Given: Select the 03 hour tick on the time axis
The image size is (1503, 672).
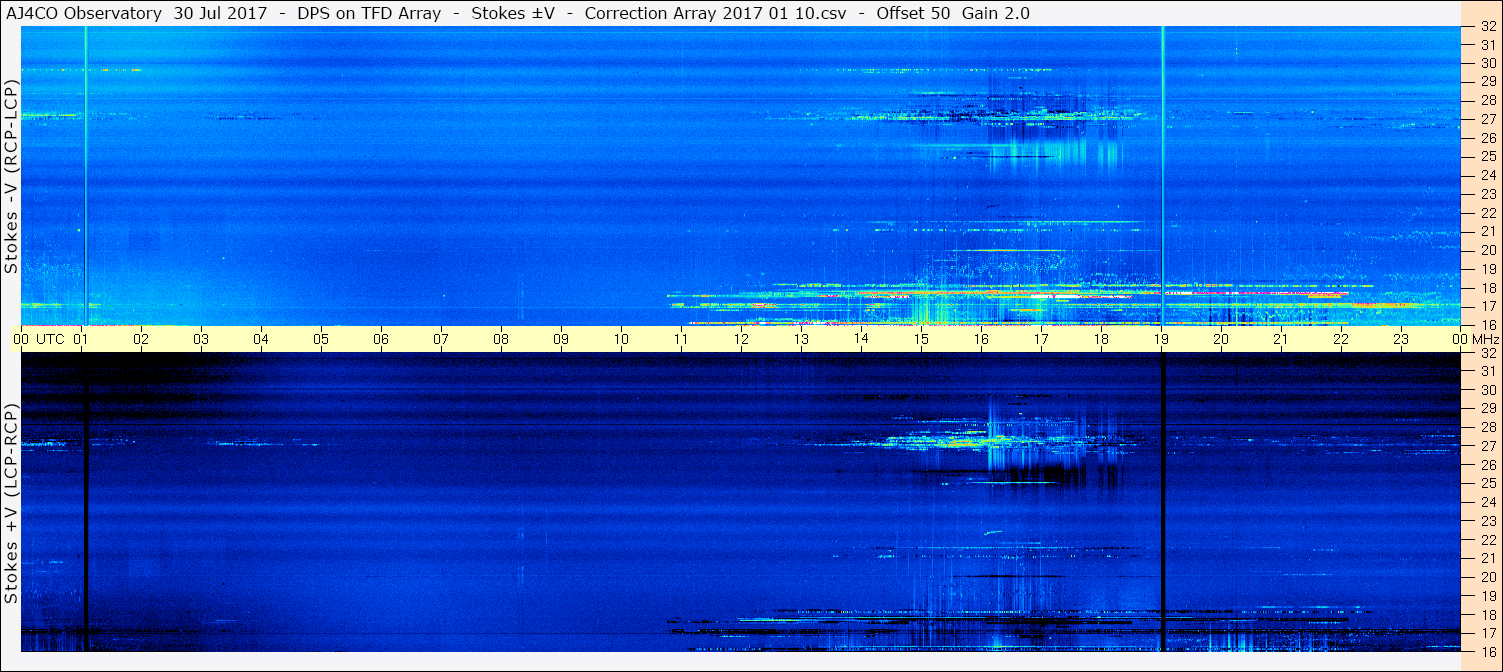Looking at the screenshot, I should (201, 339).
